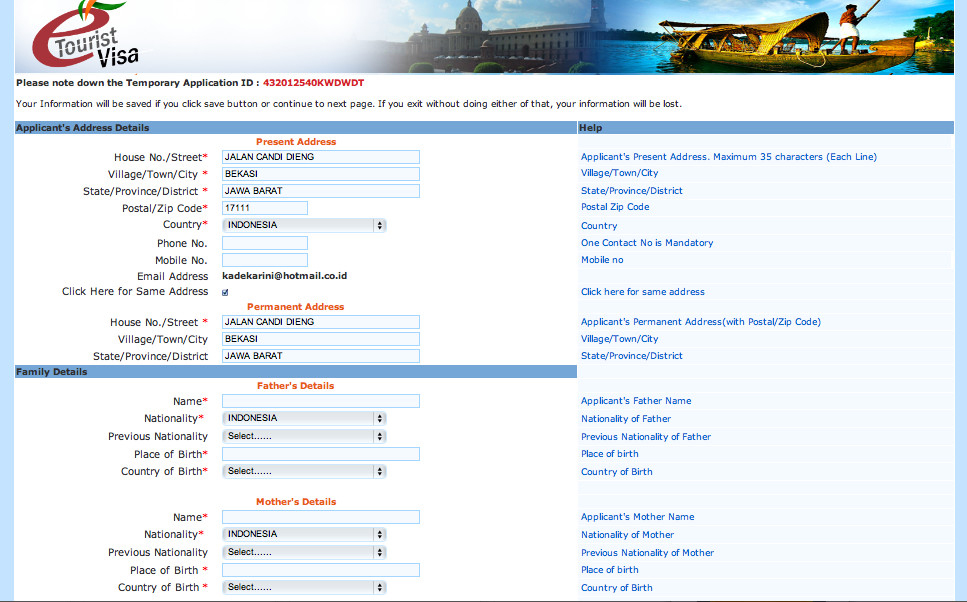Click the present Village/Town/City field

click(x=320, y=174)
